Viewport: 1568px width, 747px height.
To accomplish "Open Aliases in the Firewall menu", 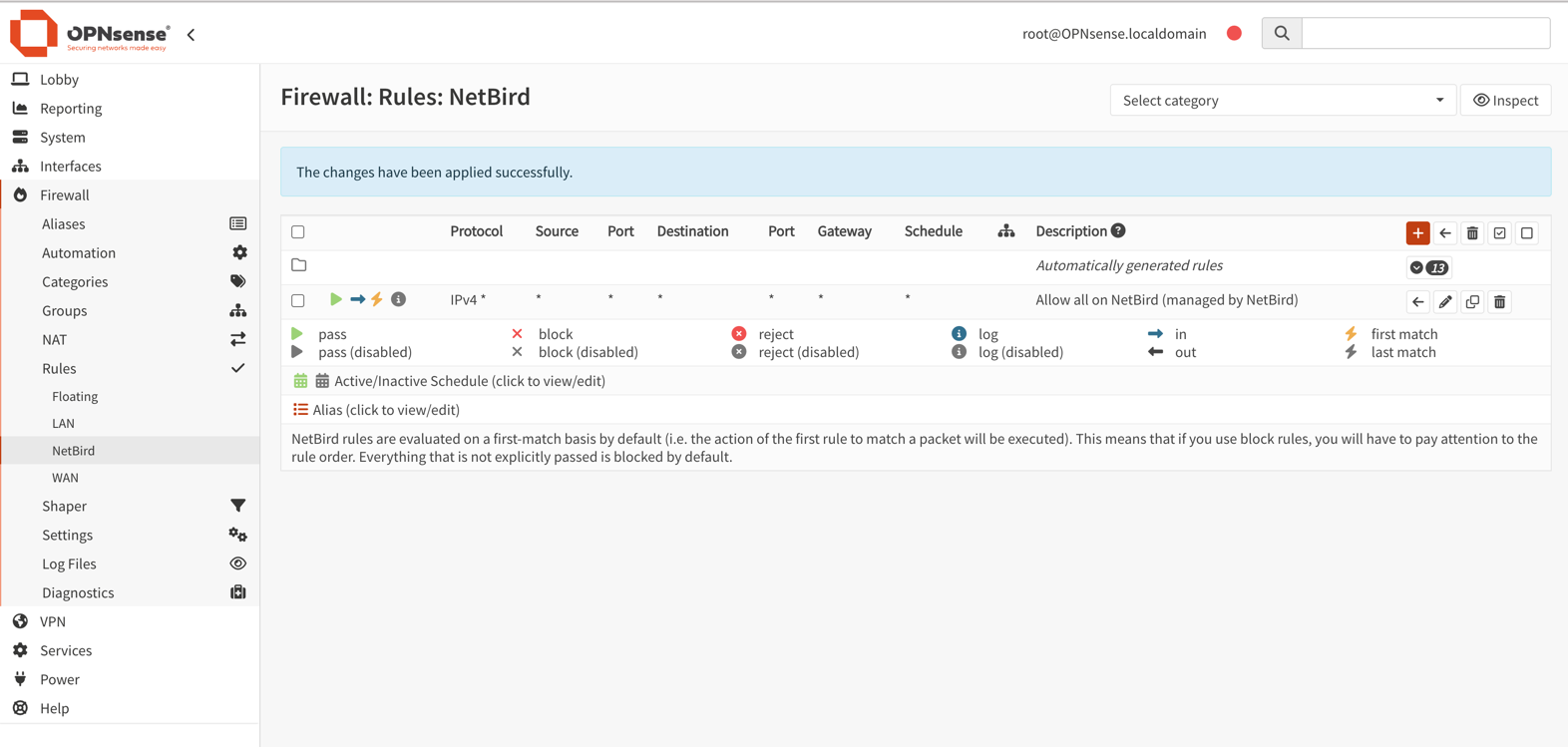I will [64, 224].
